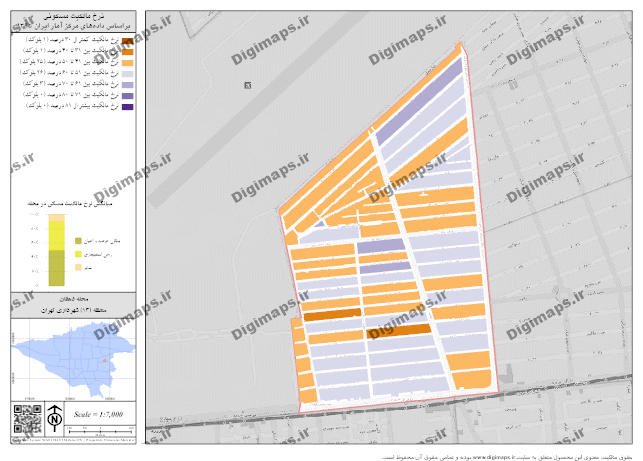Screen dimensions: 643x461
Task: Click the legend label for over 81 percent ownership
Action: pos(72,106)
